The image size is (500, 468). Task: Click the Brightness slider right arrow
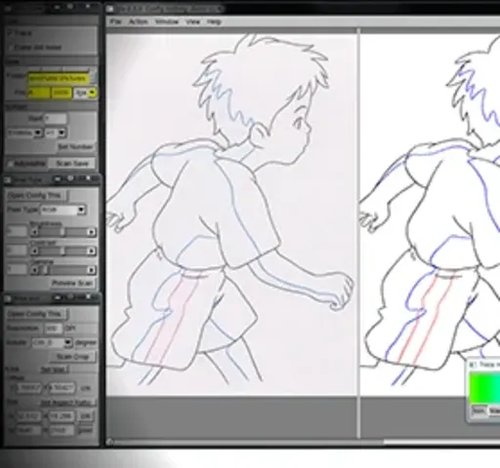tap(91, 232)
